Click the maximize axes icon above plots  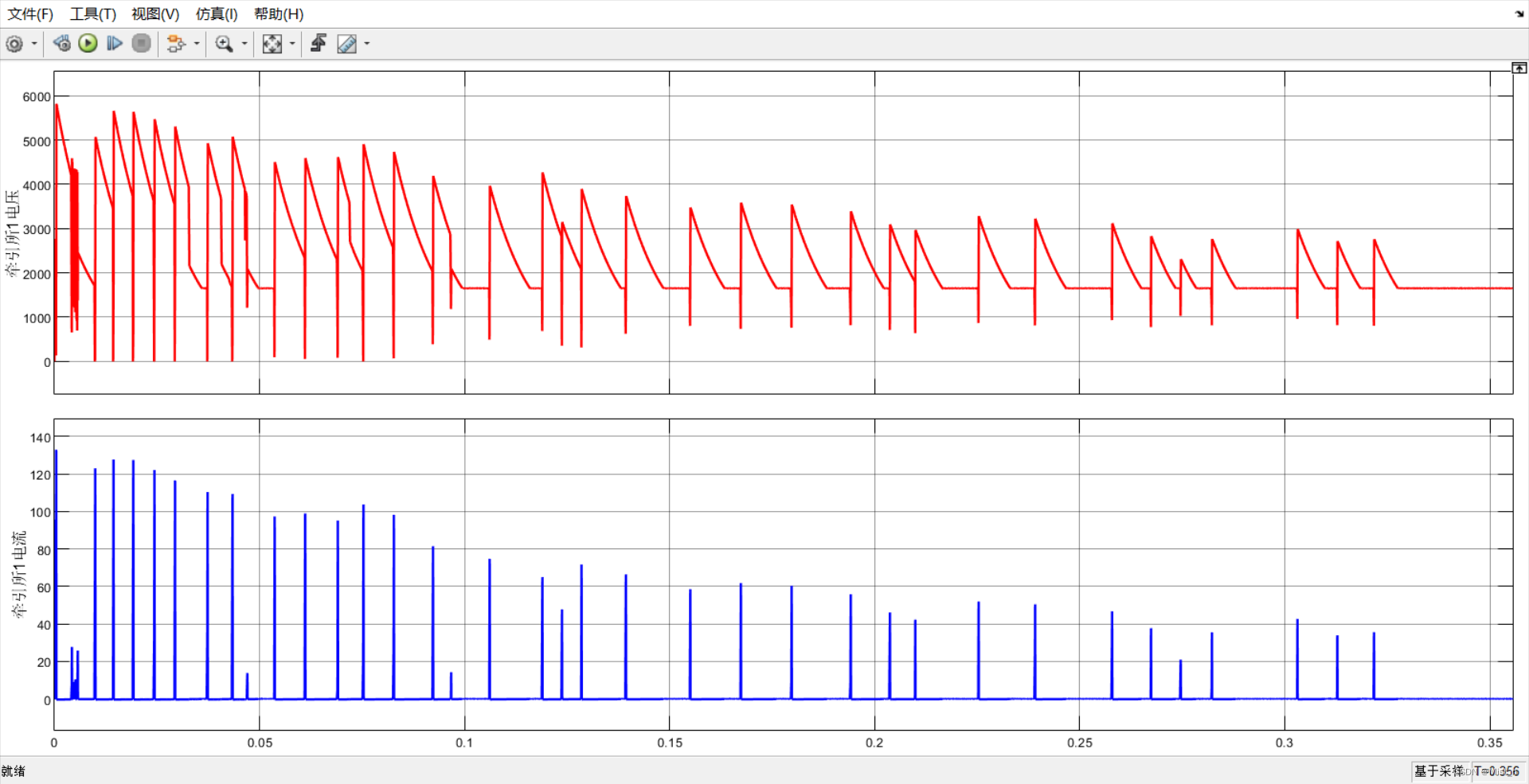[1519, 68]
